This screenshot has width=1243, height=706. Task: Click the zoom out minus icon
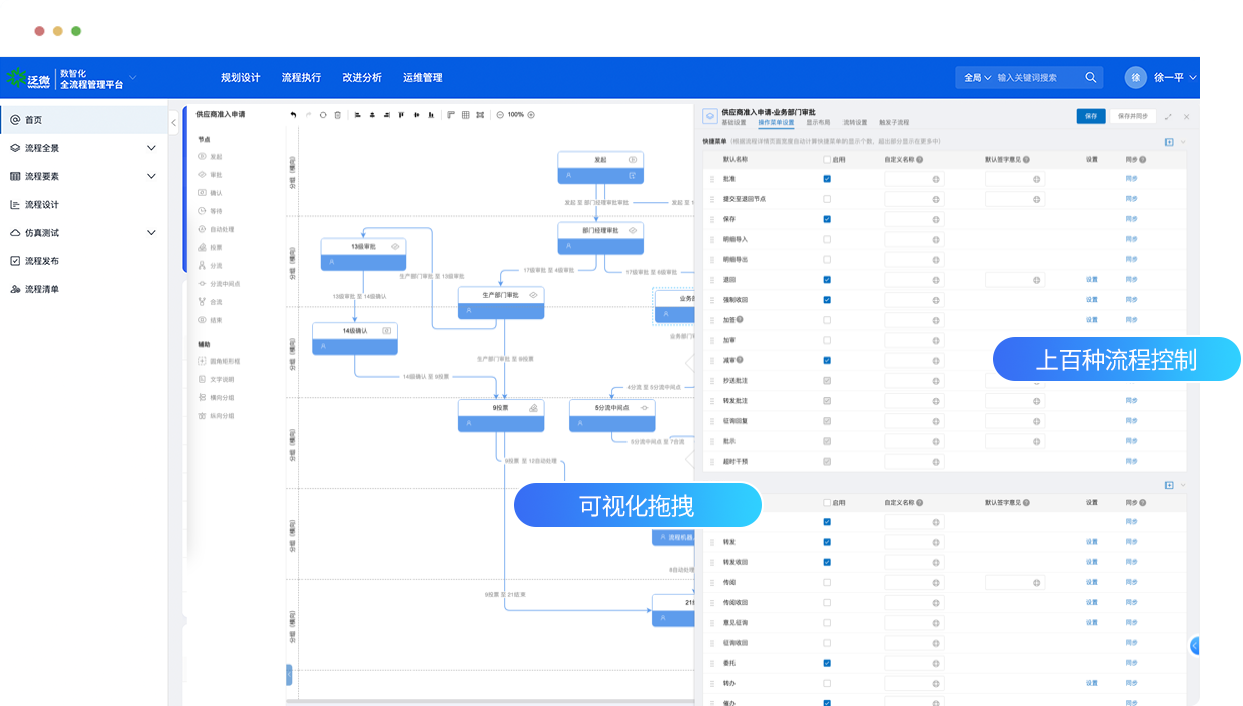pos(500,115)
